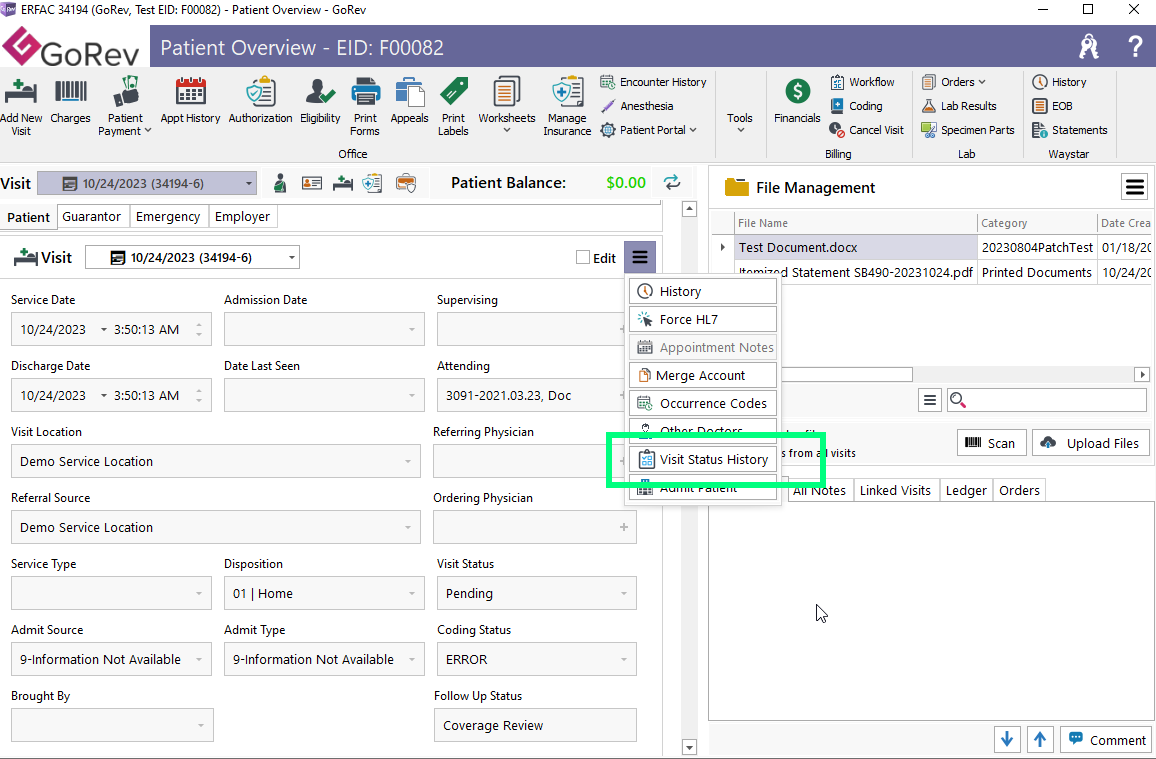Open Waystar Statements

pos(1069,130)
